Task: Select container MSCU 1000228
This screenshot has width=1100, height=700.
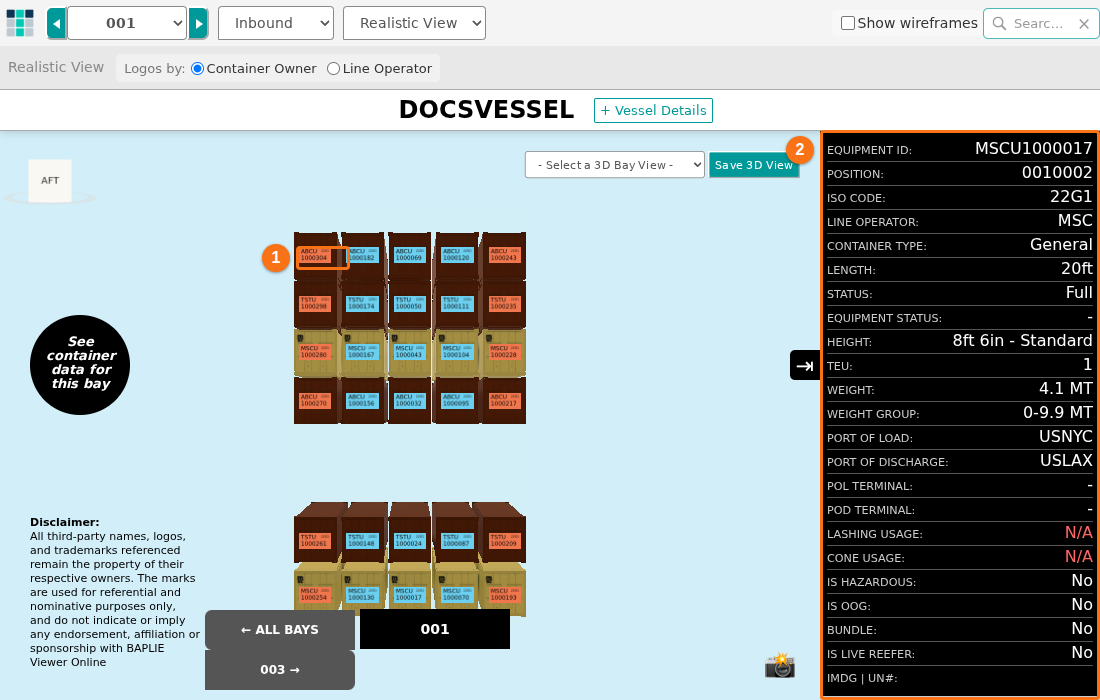Action: (504, 351)
